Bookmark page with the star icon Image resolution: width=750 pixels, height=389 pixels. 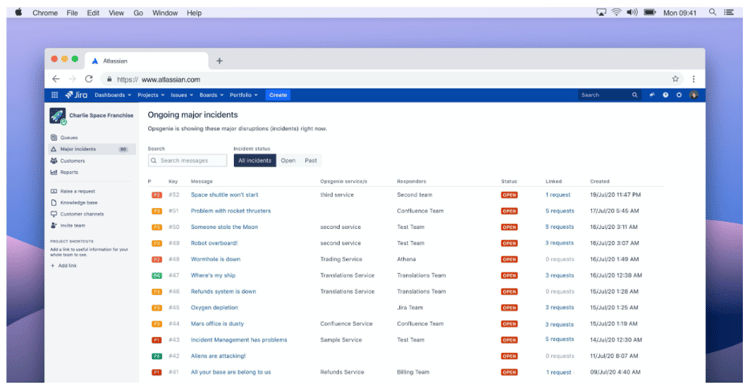point(675,79)
